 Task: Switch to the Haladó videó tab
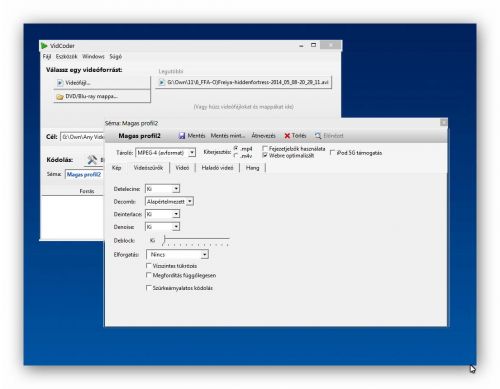(x=217, y=168)
